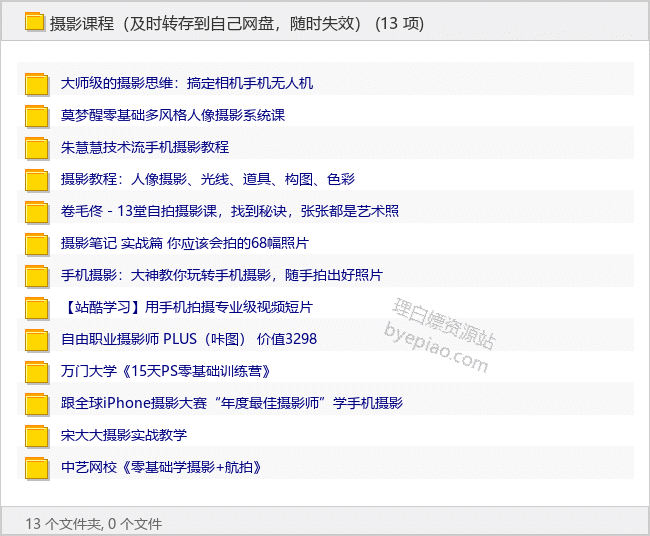Image resolution: width=650 pixels, height=536 pixels.
Task: Click the header title 摄影课程 (13 项)
Action: click(x=237, y=24)
